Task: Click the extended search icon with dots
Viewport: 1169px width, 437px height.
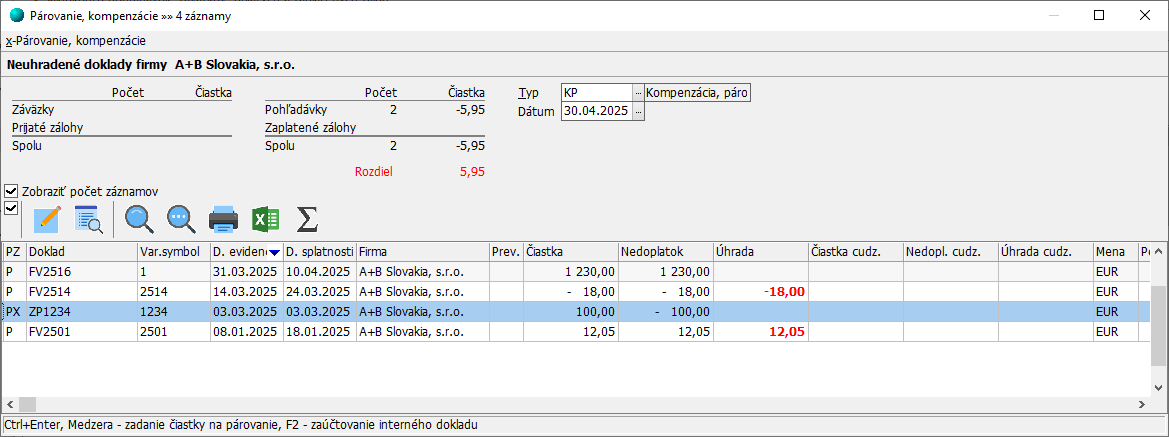Action: point(181,219)
